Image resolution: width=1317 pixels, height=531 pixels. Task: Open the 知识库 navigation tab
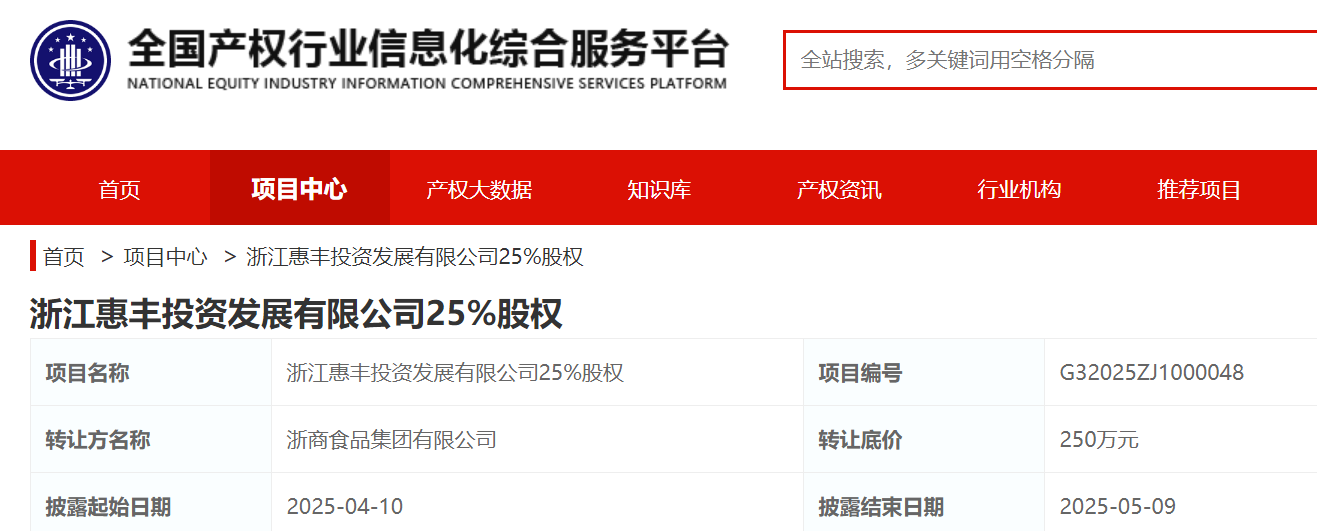[659, 189]
